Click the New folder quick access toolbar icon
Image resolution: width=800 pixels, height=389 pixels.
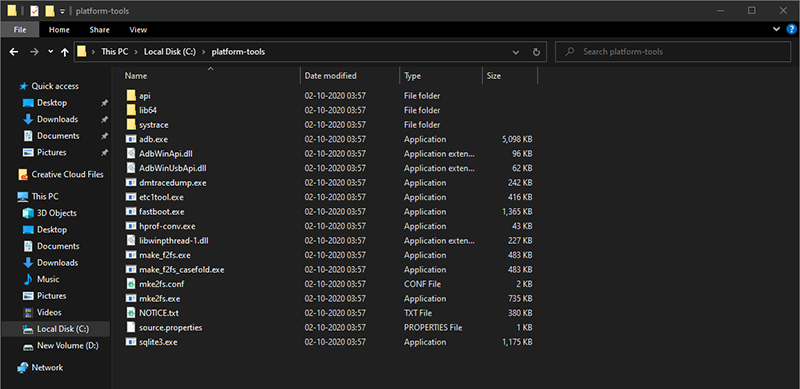coord(49,11)
